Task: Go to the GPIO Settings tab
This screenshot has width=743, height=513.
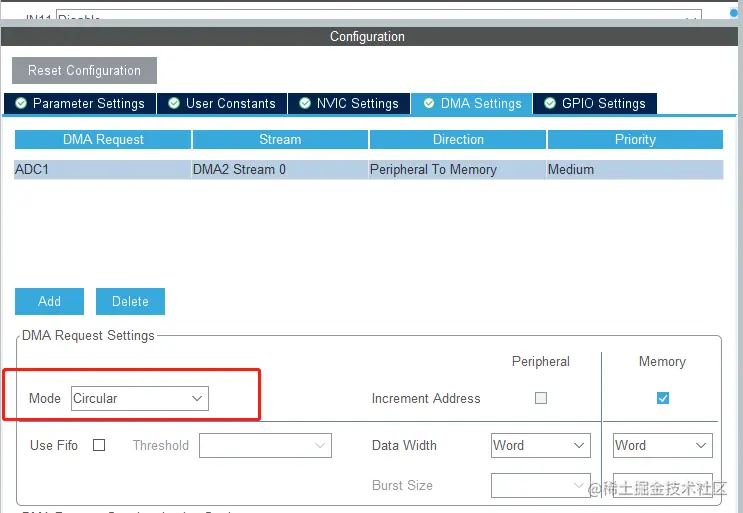Action: point(595,103)
